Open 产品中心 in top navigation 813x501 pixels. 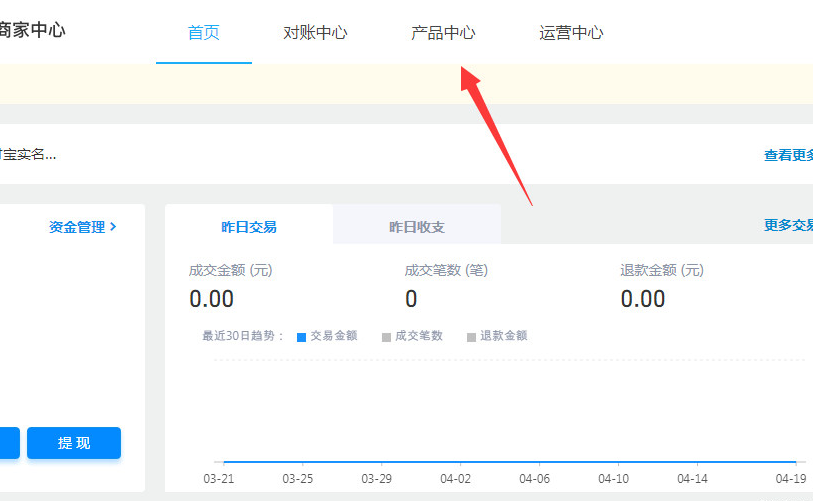pyautogui.click(x=443, y=33)
